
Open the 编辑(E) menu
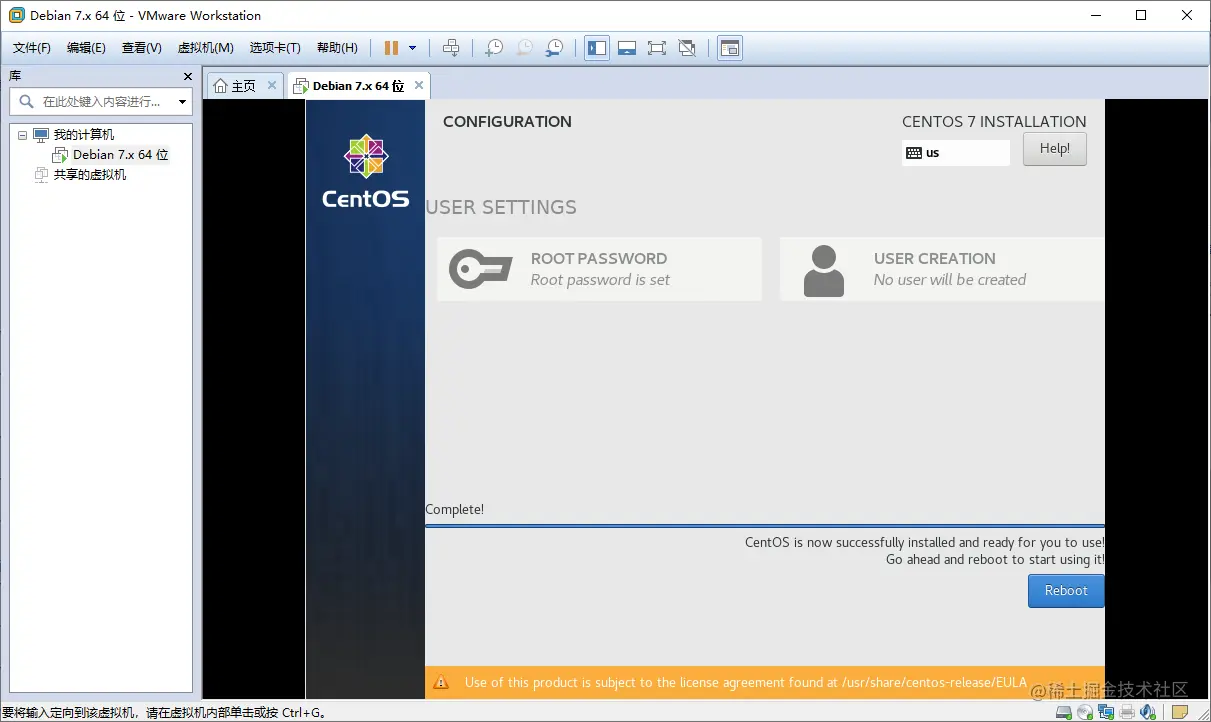click(86, 48)
